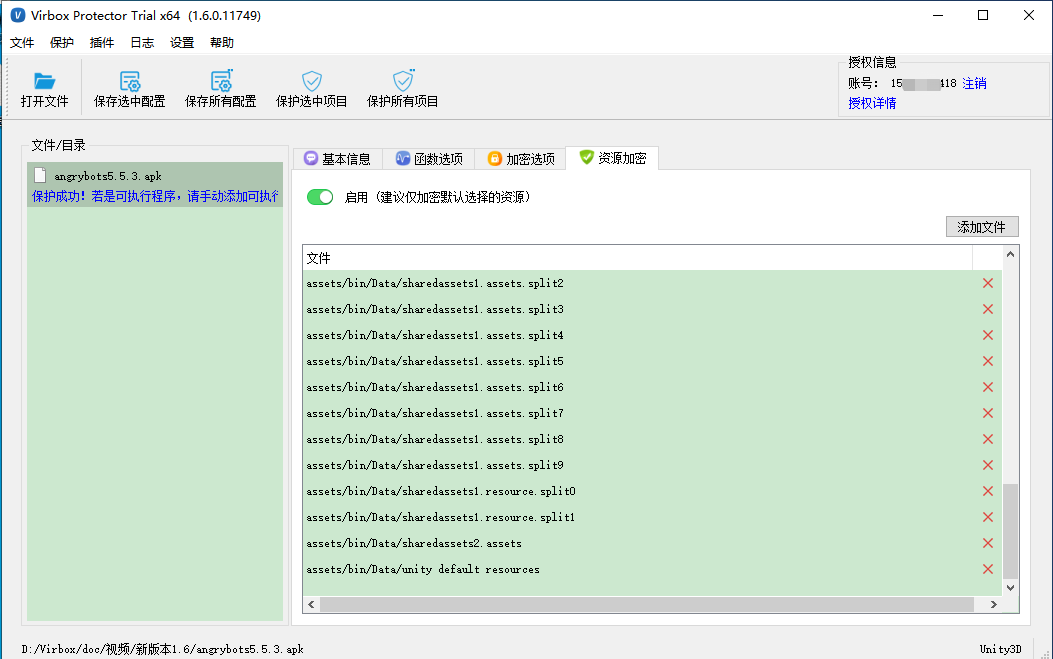Remove sharedassets1.assets.split7 row via red X
This screenshot has height=659, width=1053.
988,413
